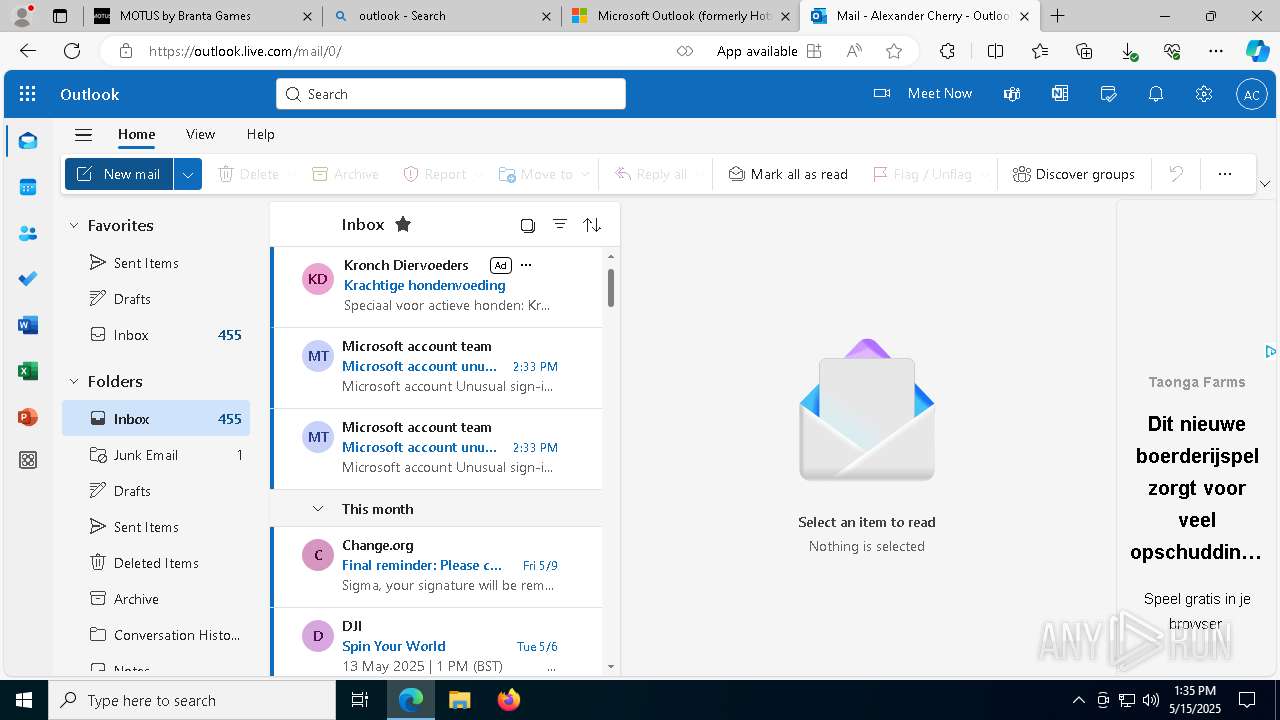Open Change.org Final reminder email
Screen dimensions: 1280x720
click(437, 567)
